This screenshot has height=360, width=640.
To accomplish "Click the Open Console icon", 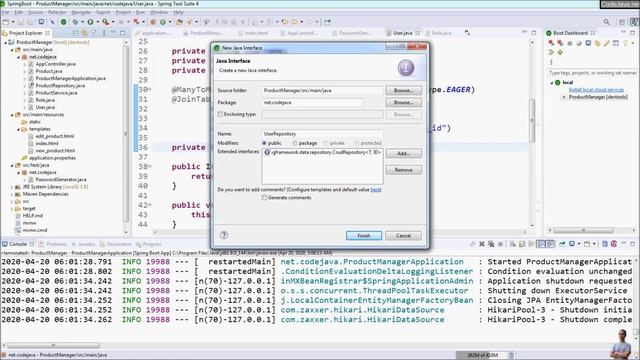I will (587, 244).
